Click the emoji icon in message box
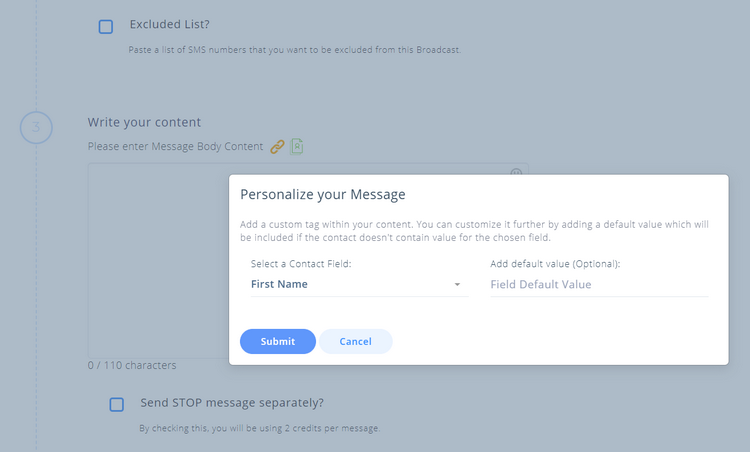This screenshot has height=452, width=750. click(x=516, y=174)
